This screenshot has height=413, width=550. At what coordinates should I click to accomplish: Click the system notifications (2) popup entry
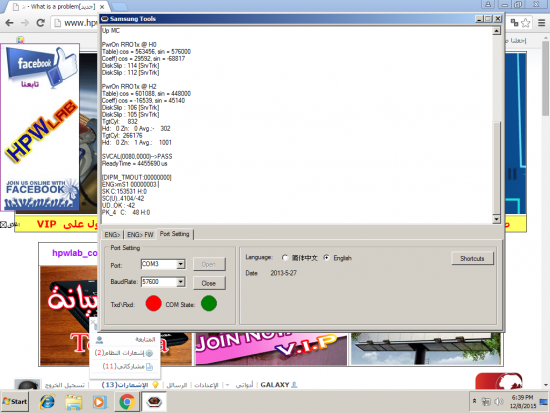[125, 353]
